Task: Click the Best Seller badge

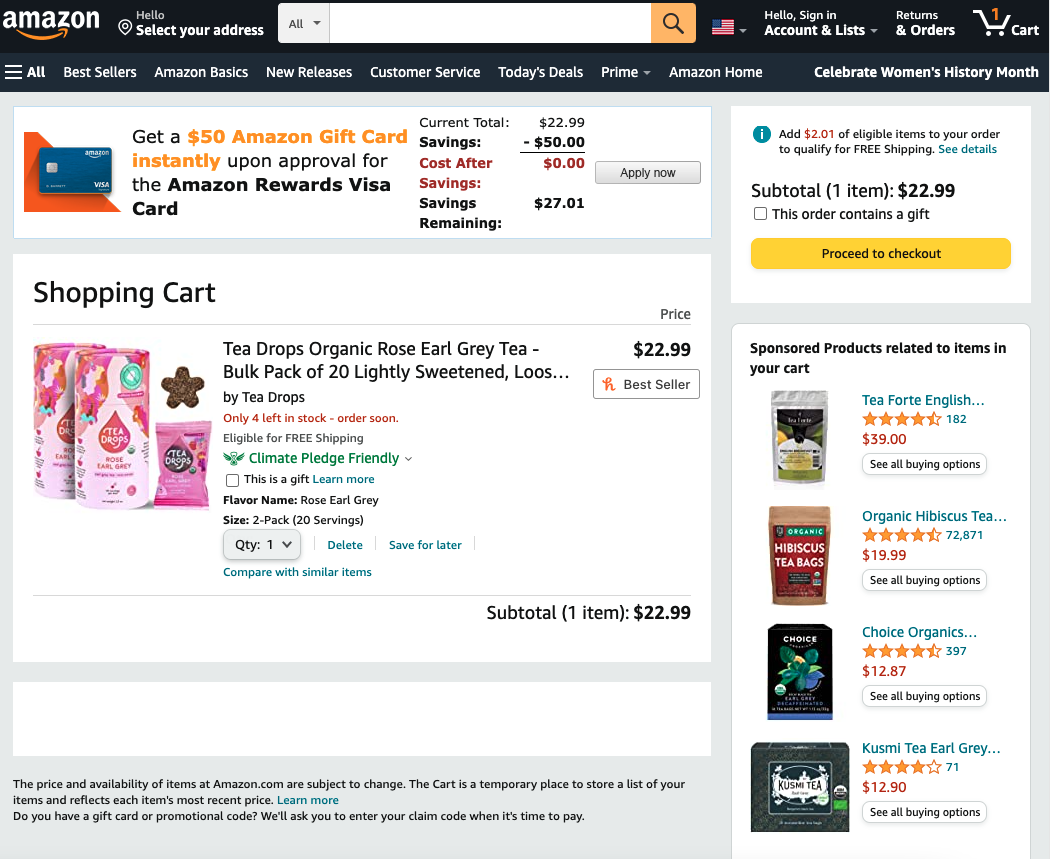Action: pyautogui.click(x=646, y=384)
